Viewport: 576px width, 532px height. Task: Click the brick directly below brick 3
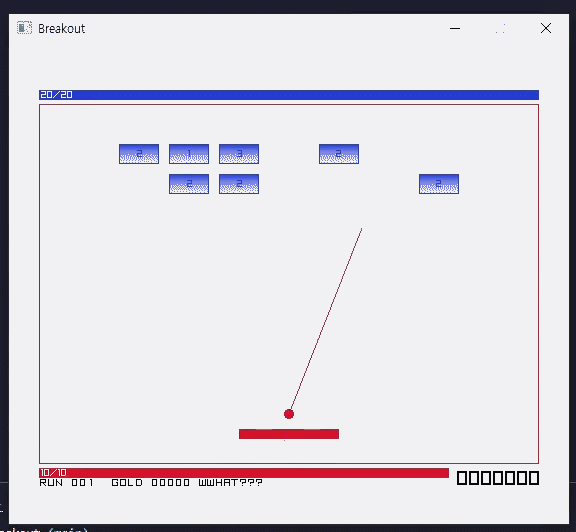tap(239, 184)
